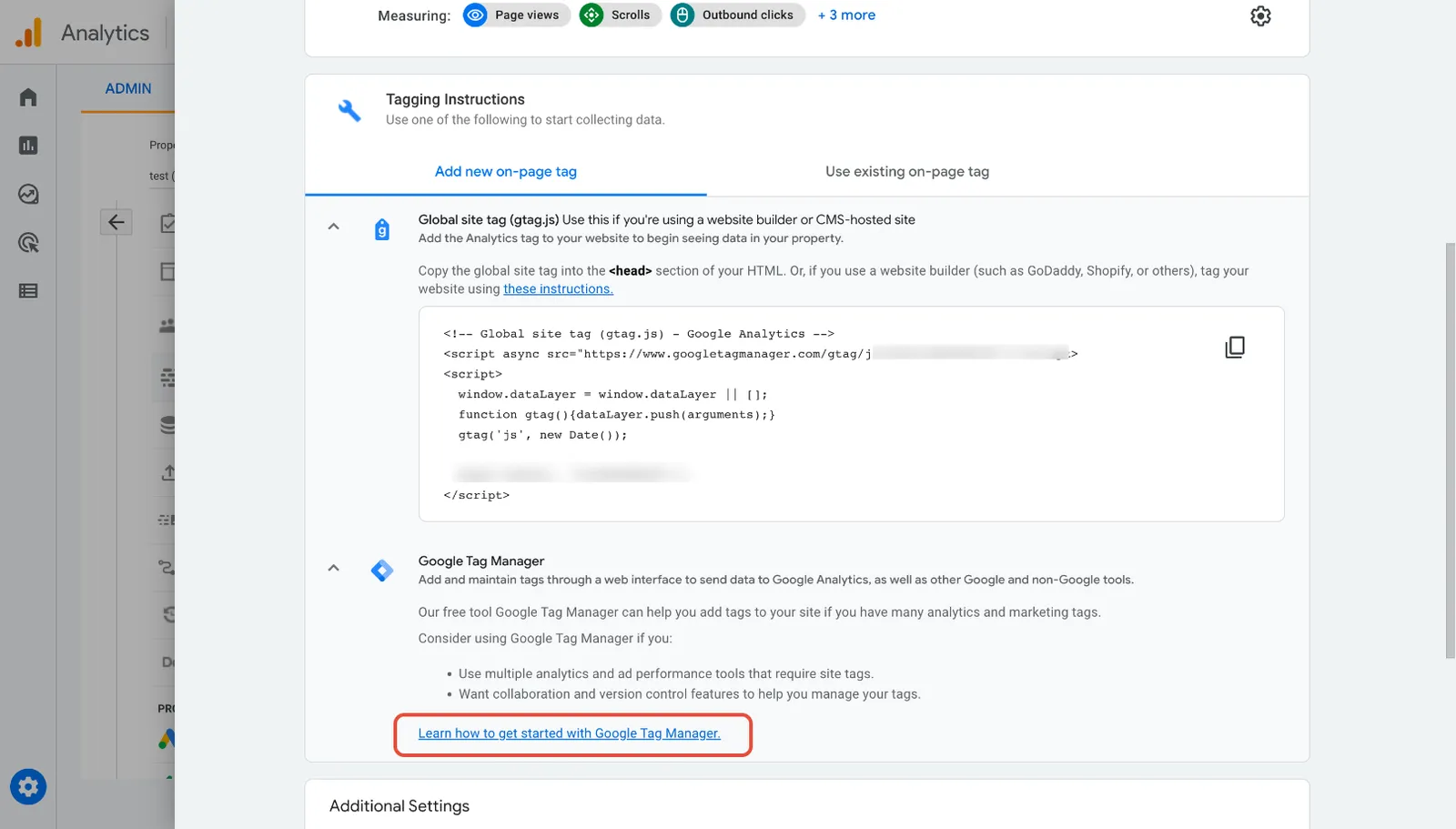Click the Additional Settings heading
This screenshot has width=1456, height=829.
coord(399,806)
